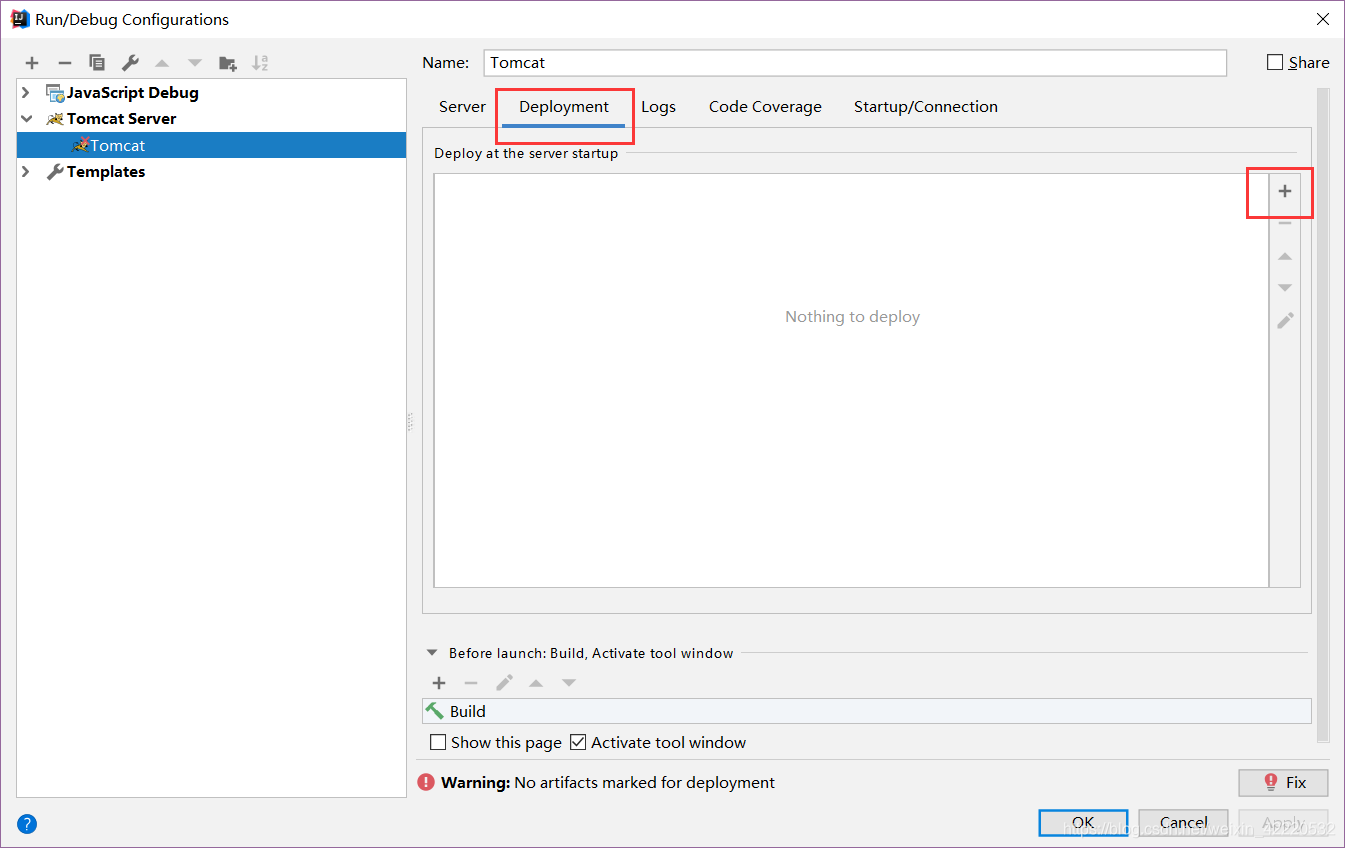Edit deployment item with pencil icon

pyautogui.click(x=1285, y=320)
